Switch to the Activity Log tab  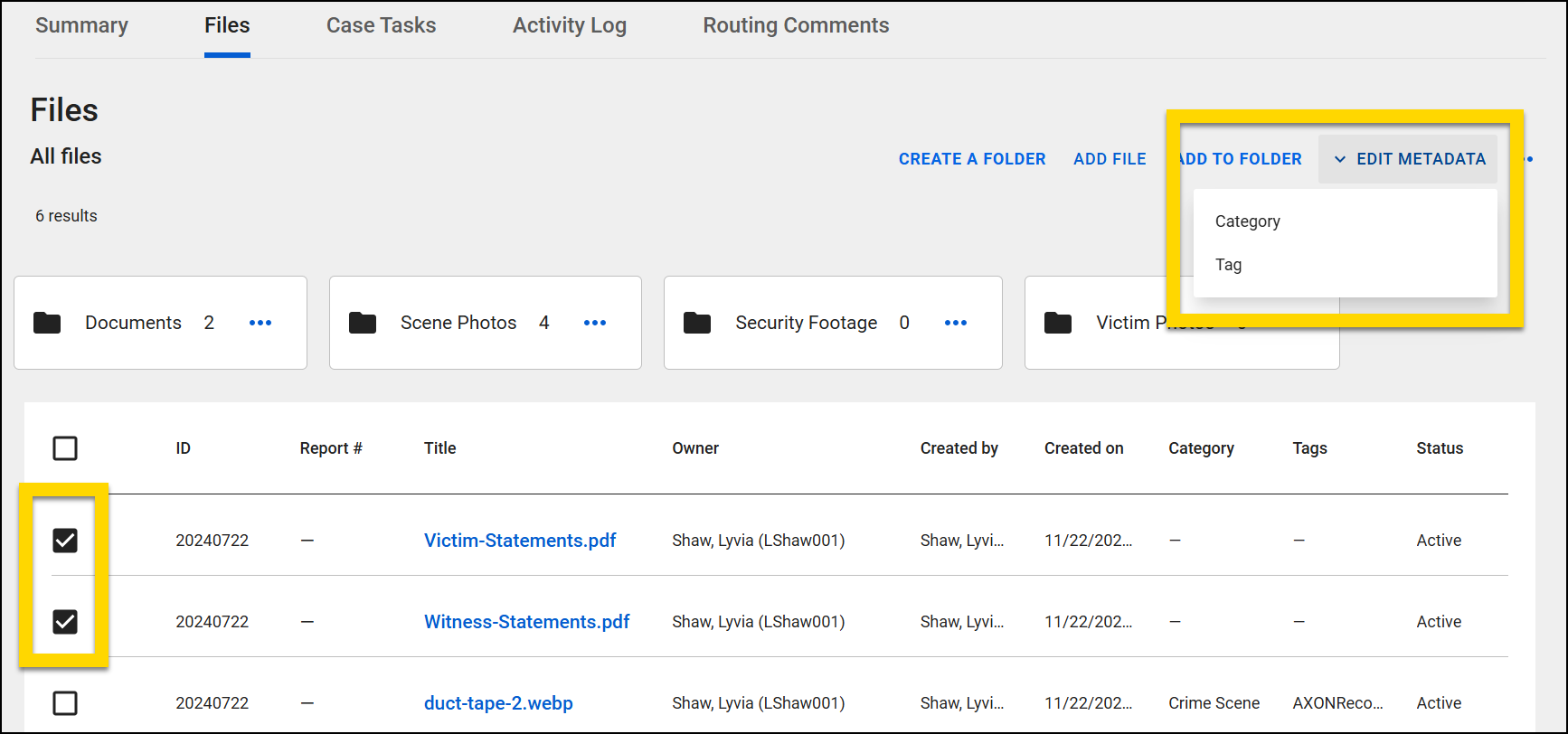click(x=569, y=25)
